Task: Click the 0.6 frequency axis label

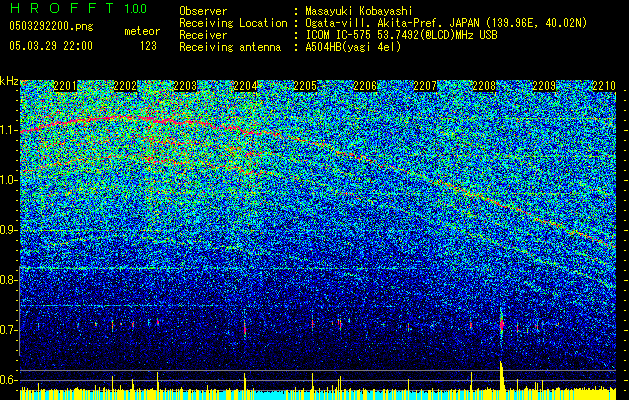Action: tap(9, 380)
